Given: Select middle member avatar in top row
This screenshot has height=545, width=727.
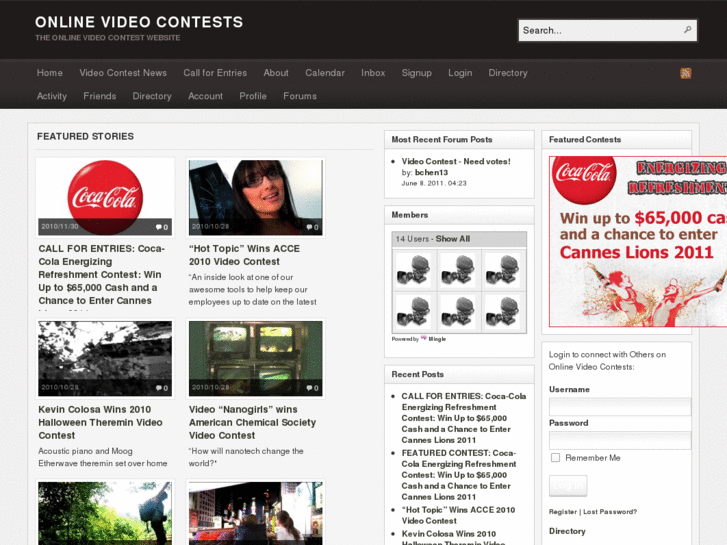Looking at the screenshot, I should [459, 269].
